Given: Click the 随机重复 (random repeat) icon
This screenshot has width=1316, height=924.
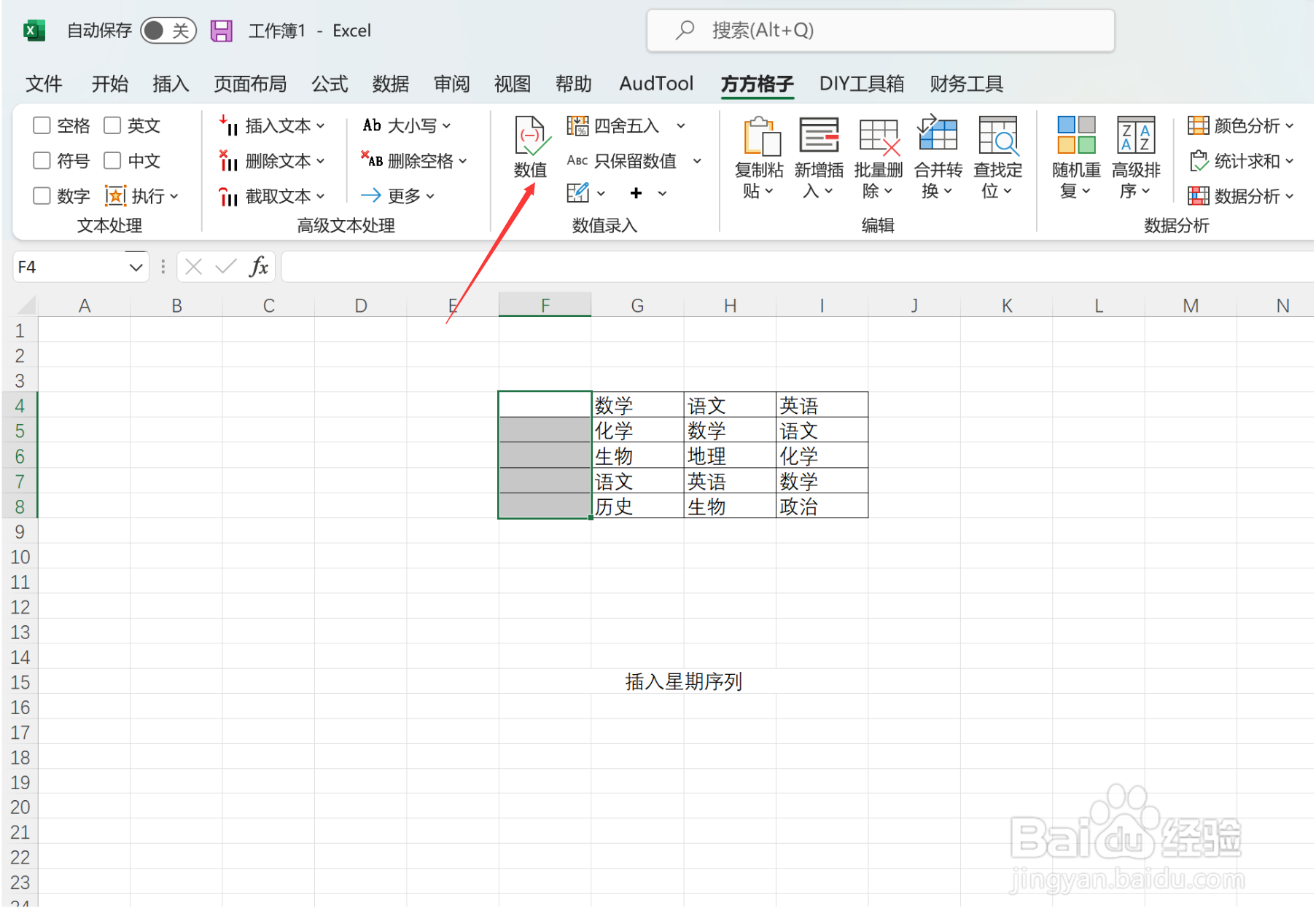Looking at the screenshot, I should [1076, 135].
